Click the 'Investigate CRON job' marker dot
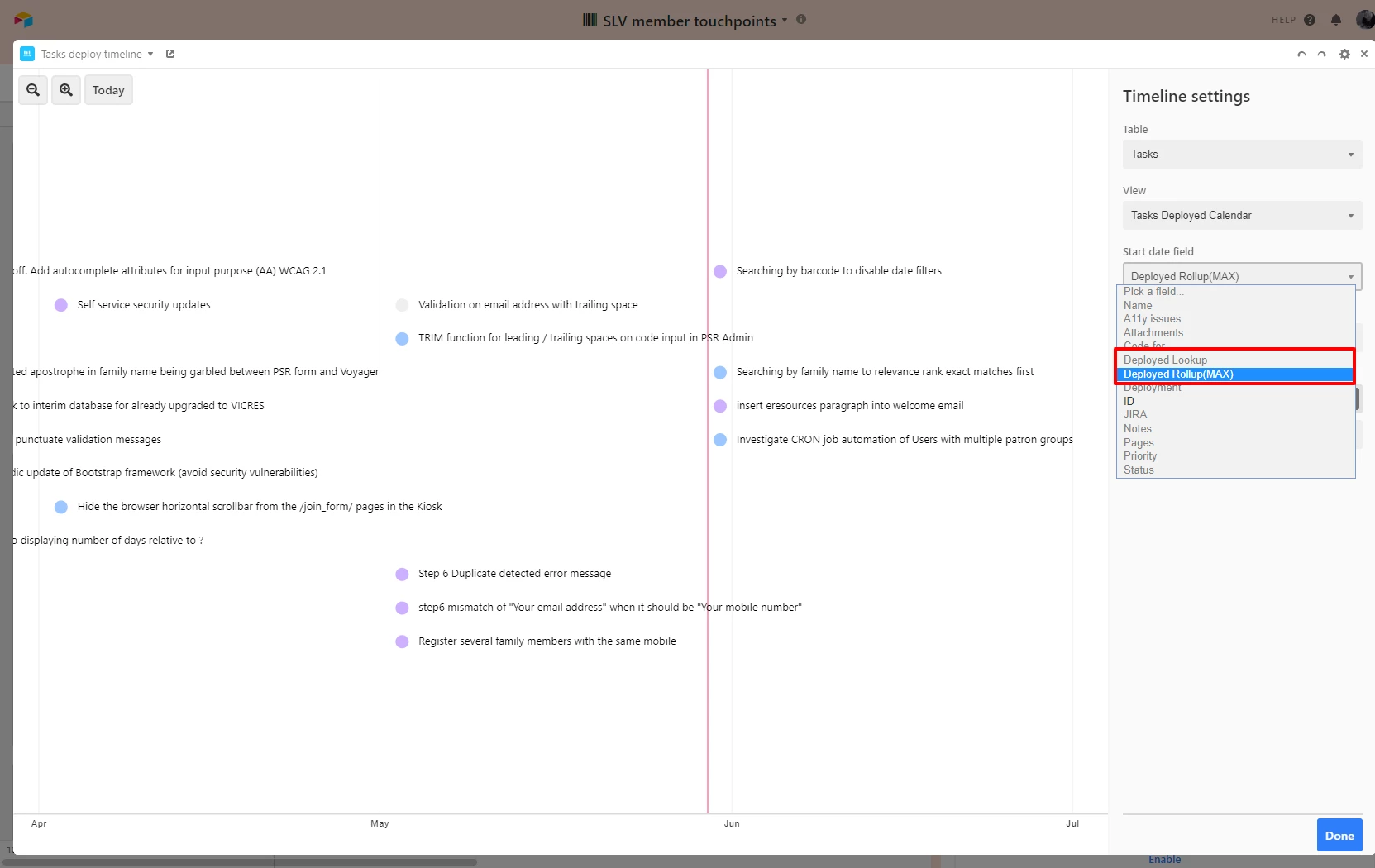Image resolution: width=1375 pixels, height=868 pixels. pos(720,440)
